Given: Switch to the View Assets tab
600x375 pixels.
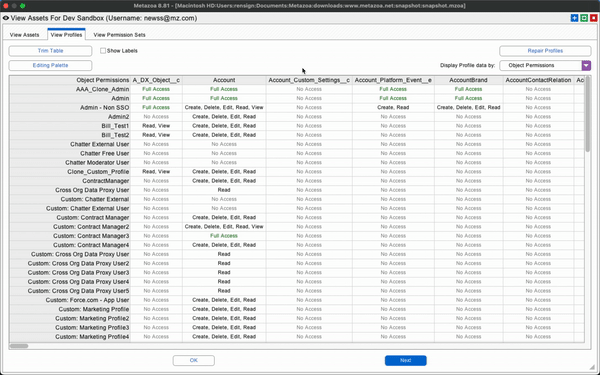Looking at the screenshot, I should (24, 35).
